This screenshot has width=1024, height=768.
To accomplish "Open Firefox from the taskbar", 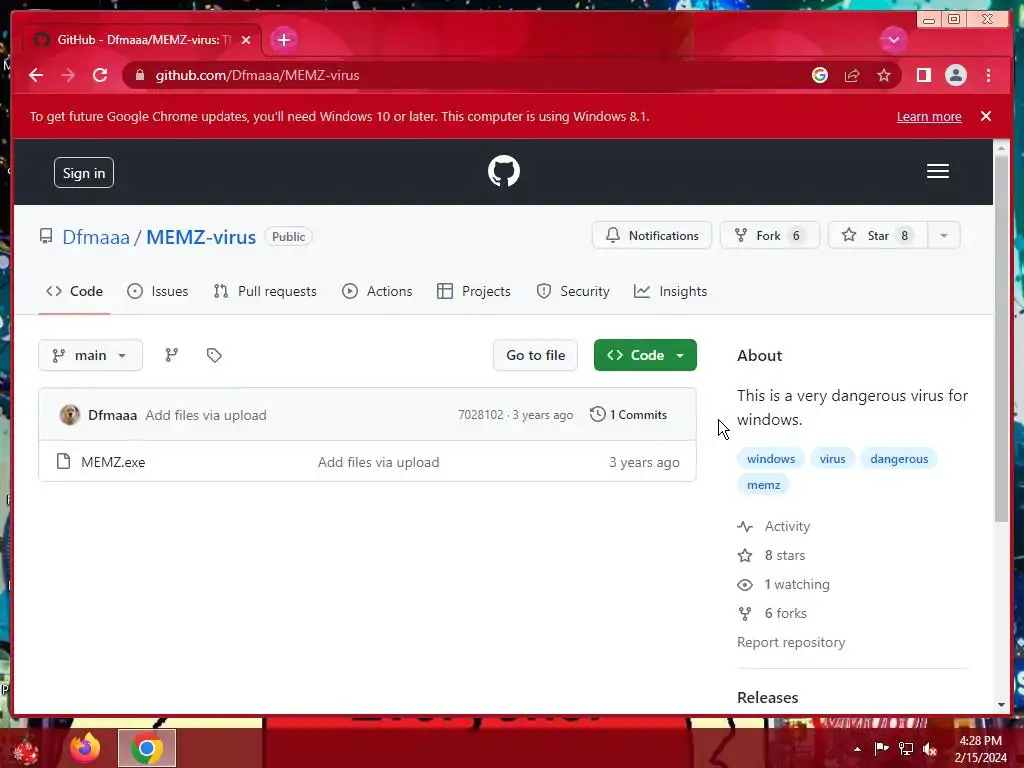I will pyautogui.click(x=85, y=748).
